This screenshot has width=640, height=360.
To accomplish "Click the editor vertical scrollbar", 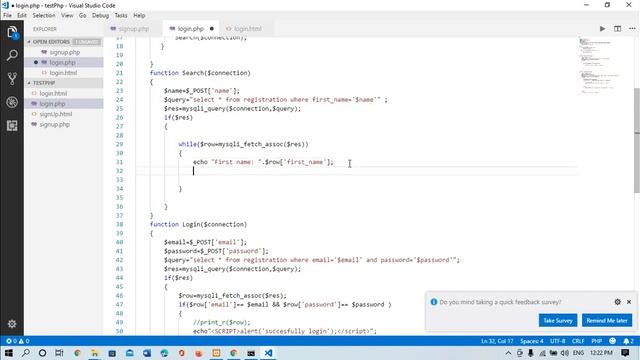I will coord(637,141).
